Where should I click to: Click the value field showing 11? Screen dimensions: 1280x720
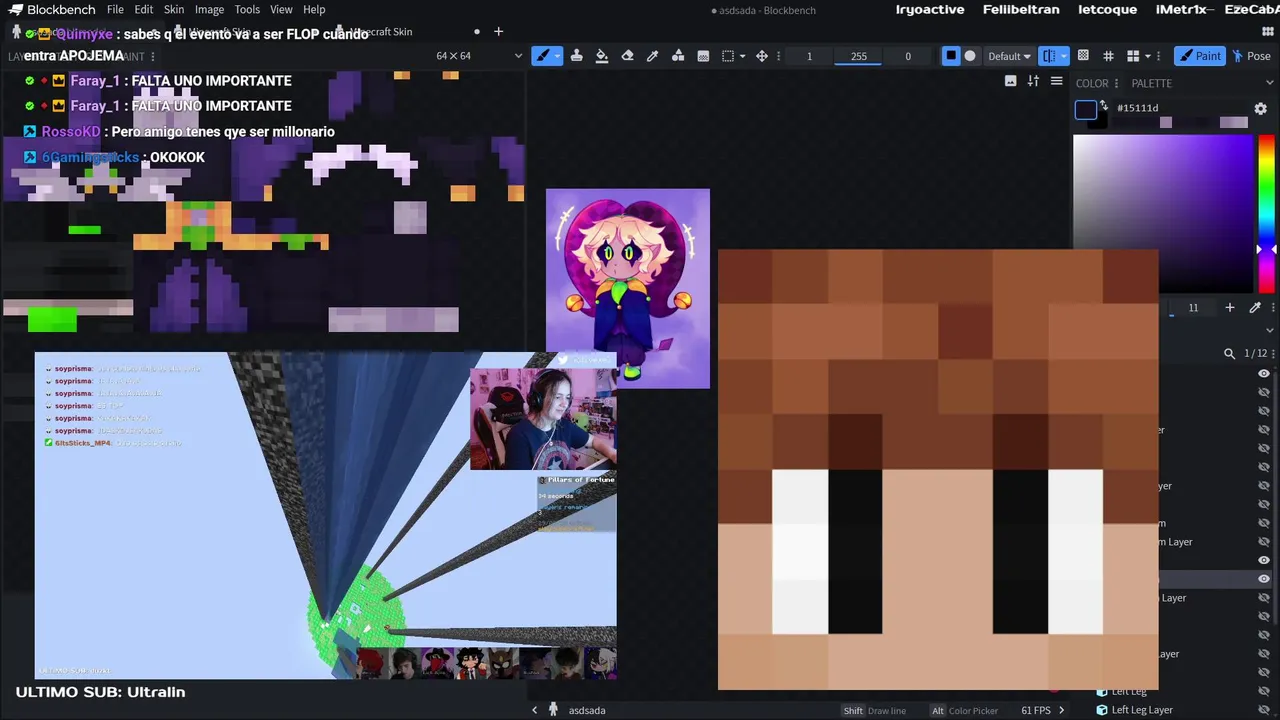tap(1193, 308)
